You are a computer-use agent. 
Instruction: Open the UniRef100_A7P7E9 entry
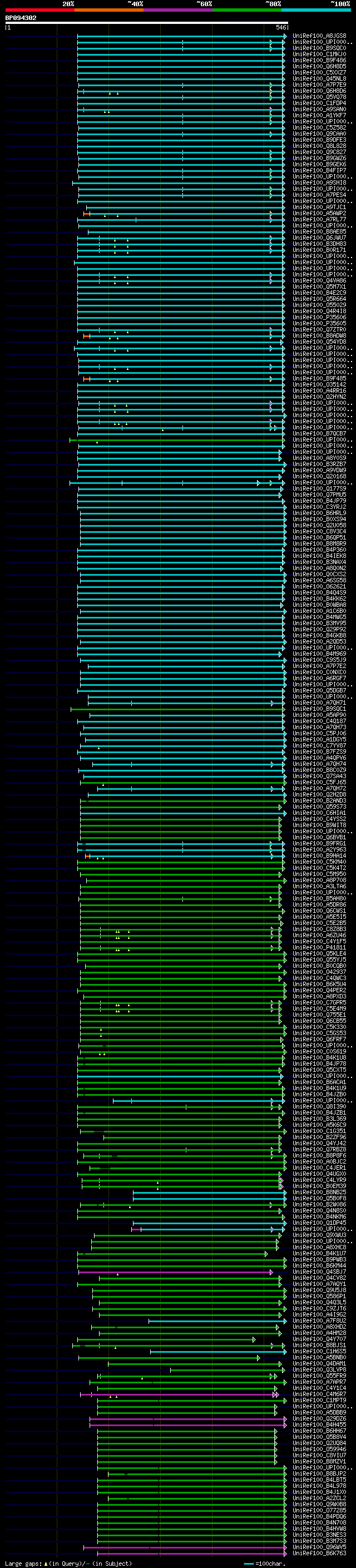coord(319,85)
